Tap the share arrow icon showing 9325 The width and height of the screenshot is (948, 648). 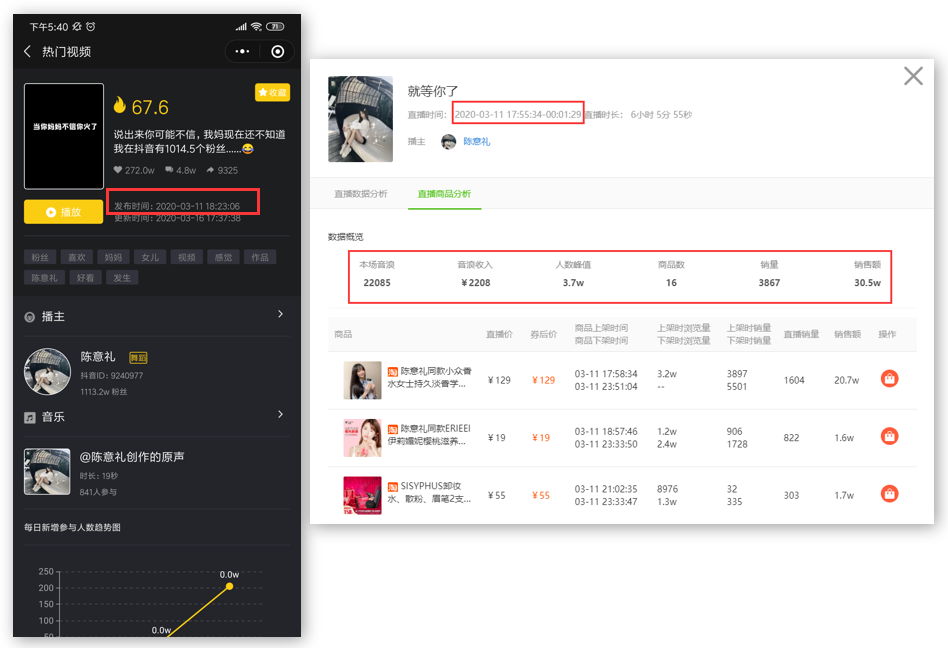210,170
